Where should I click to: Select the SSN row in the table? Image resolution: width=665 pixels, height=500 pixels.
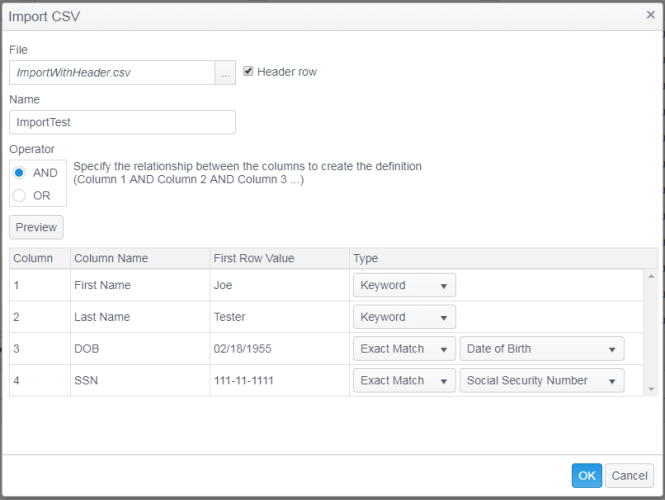138,381
